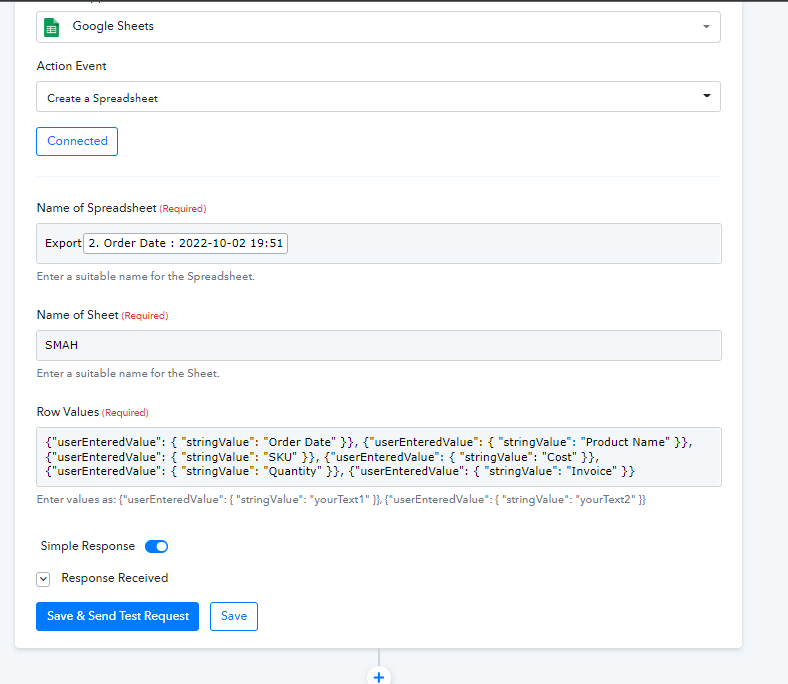Add a new step with the plus icon
Screen dimensions: 788x684
(x=379, y=677)
